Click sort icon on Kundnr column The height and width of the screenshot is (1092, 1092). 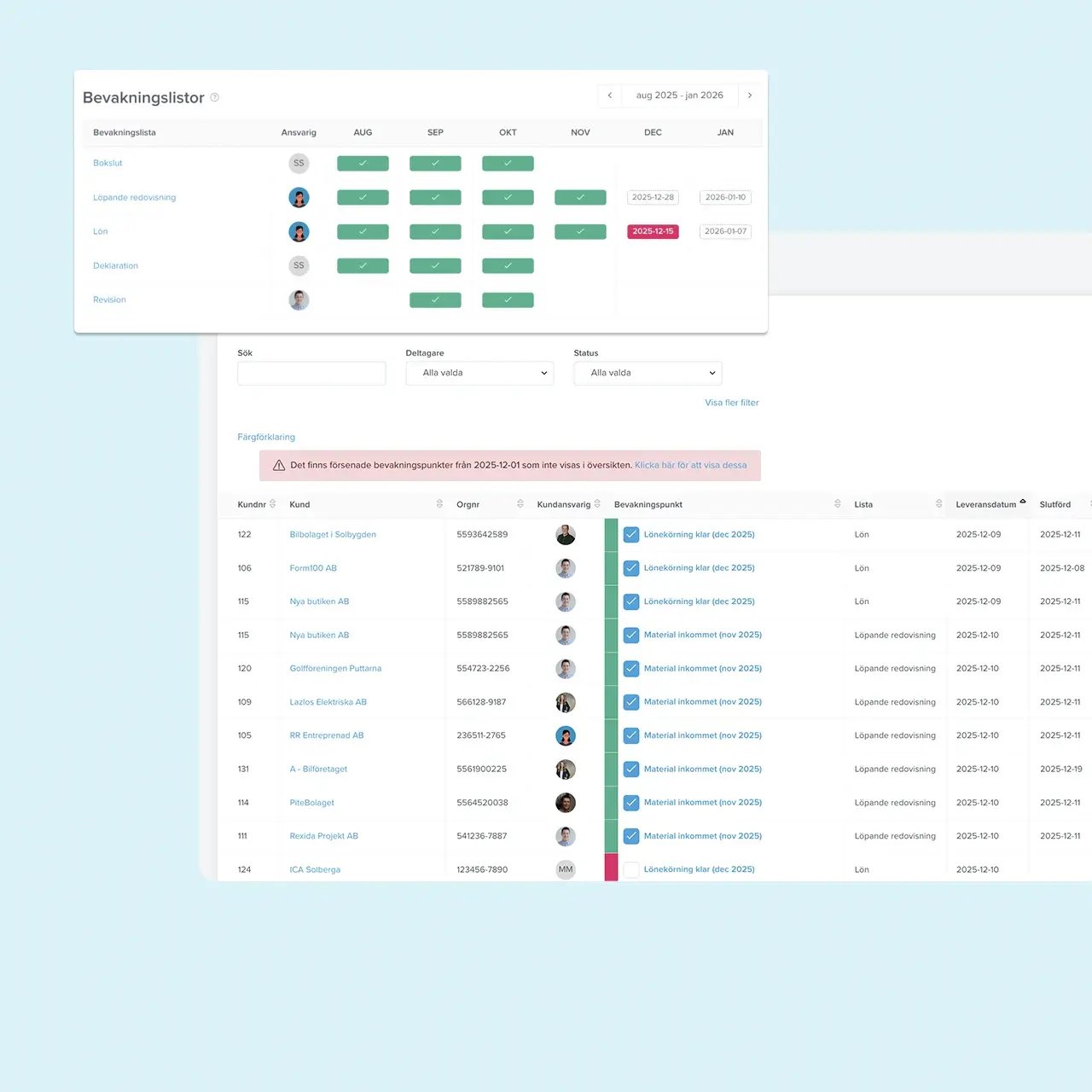point(273,504)
